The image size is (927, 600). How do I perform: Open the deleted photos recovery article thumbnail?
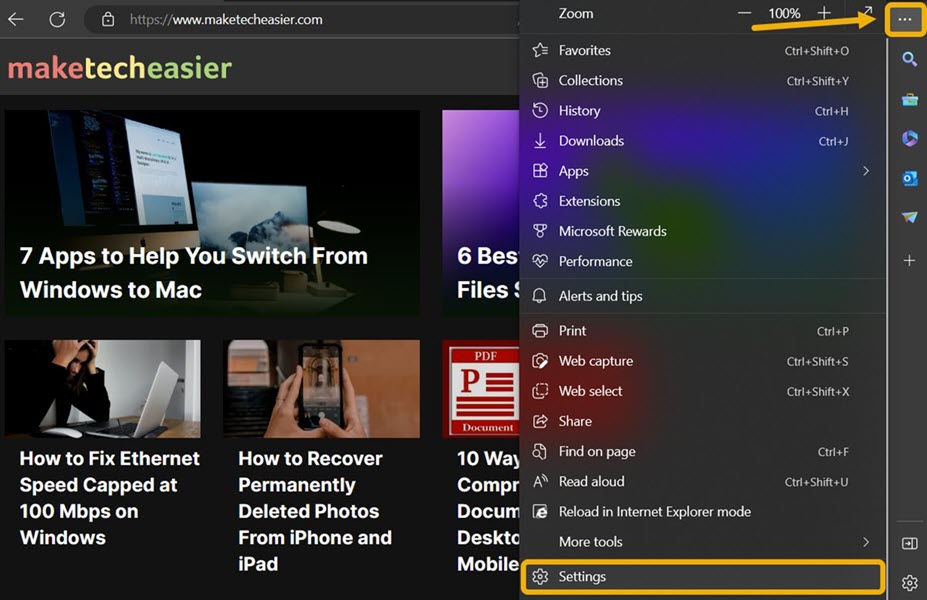321,389
